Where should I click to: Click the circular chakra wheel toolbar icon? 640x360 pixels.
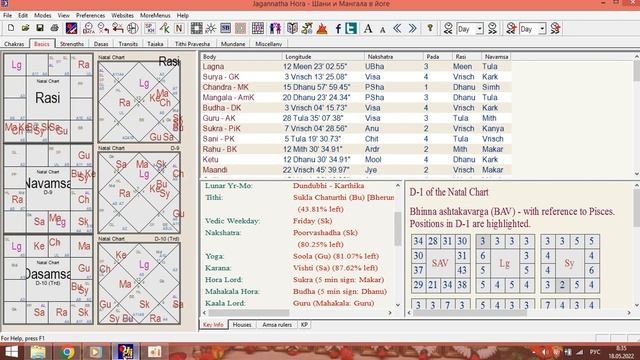(x=133, y=28)
